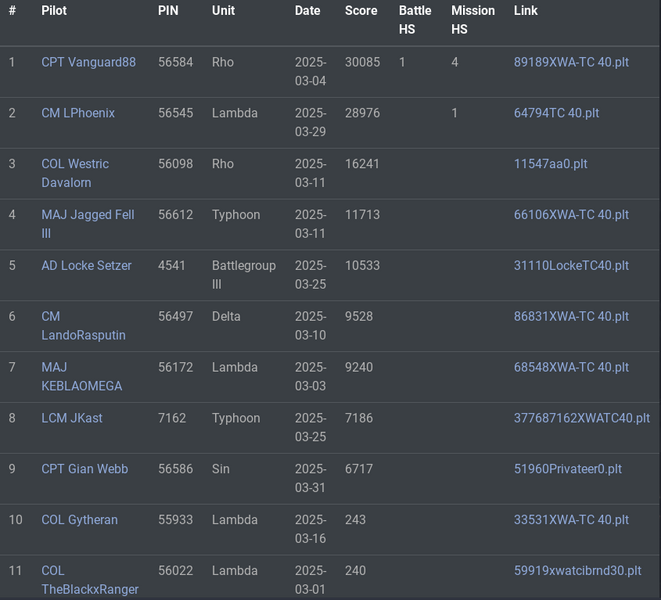Image resolution: width=661 pixels, height=600 pixels.
Task: Open 59919xwatcibrnd30.plt file link
Action: coord(577,571)
